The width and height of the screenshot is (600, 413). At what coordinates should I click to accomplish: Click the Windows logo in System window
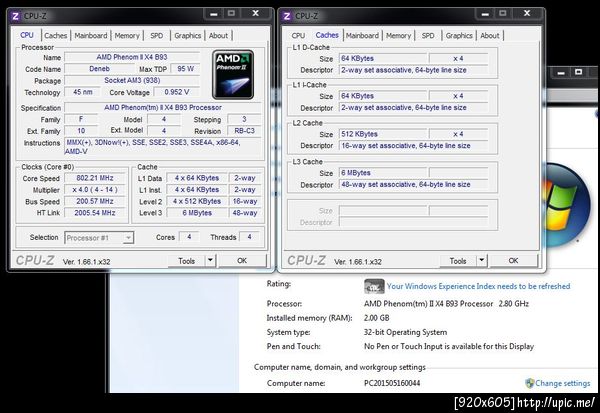point(566,205)
